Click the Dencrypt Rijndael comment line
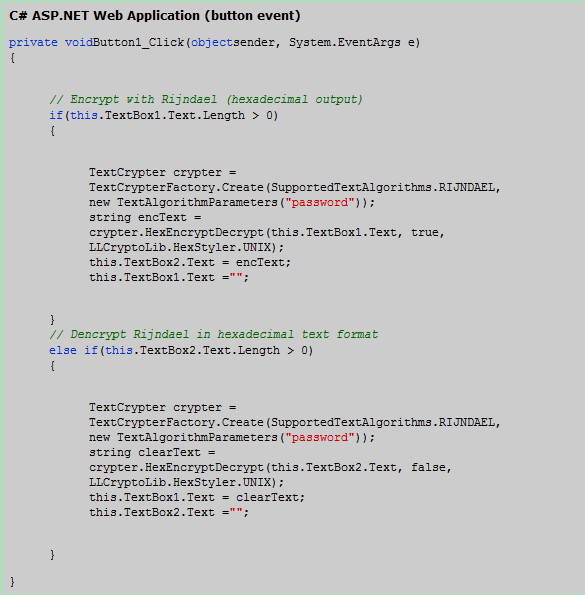This screenshot has width=585, height=595. click(x=214, y=334)
